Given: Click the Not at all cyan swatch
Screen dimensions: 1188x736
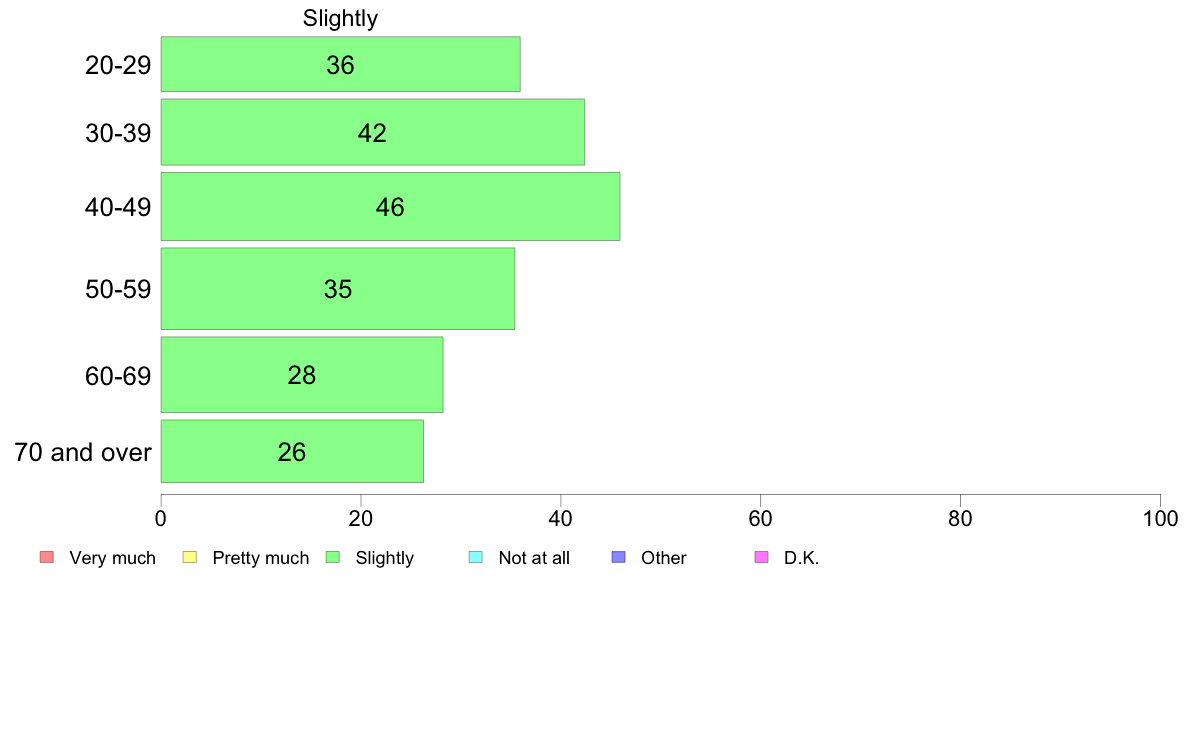Looking at the screenshot, I should pyautogui.click(x=476, y=557).
